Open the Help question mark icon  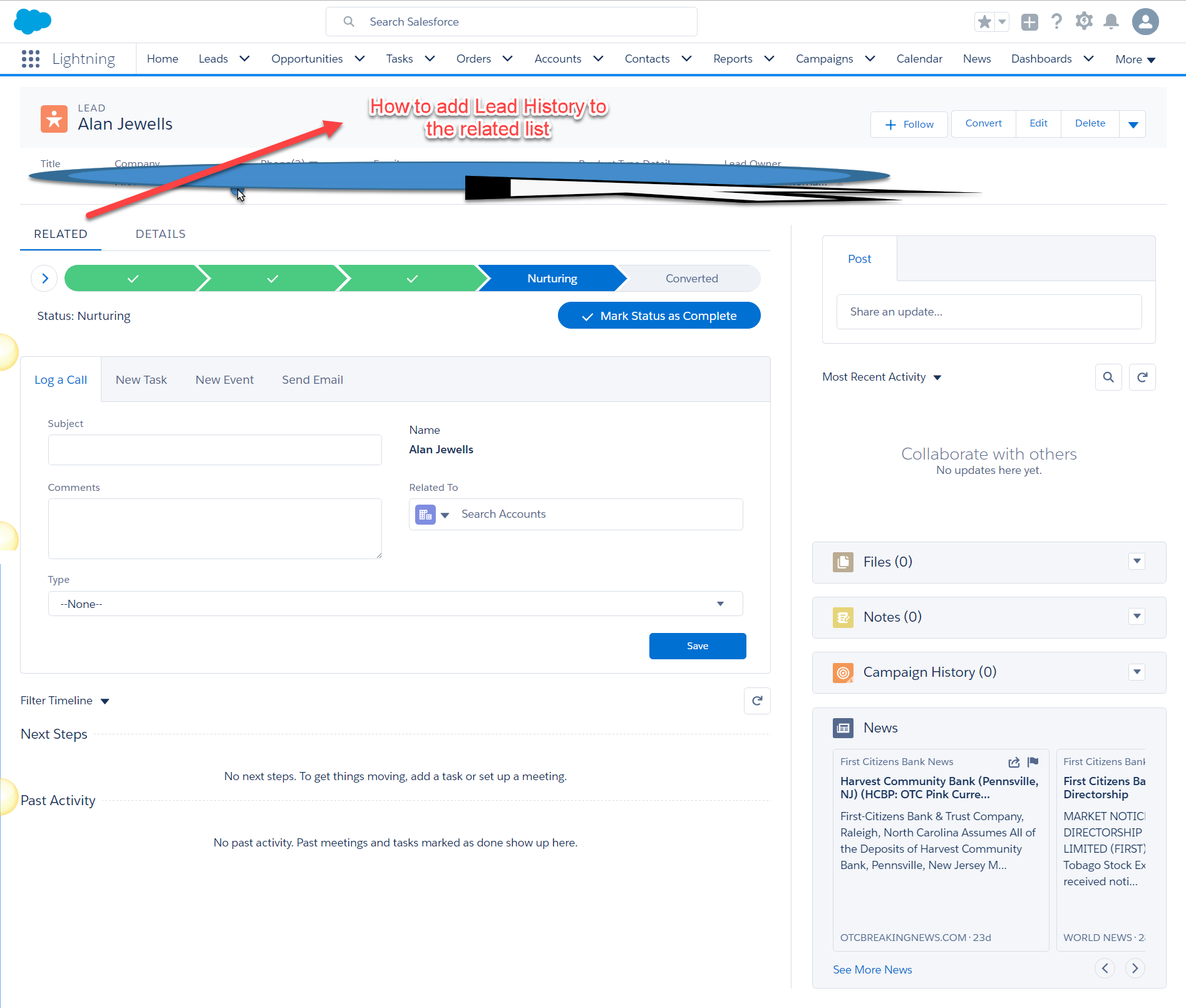coord(1057,22)
